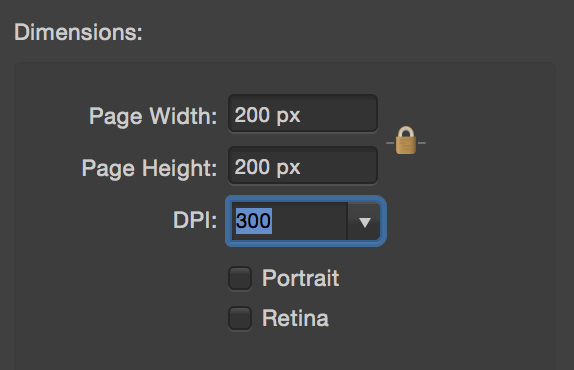Click the highlighted 300 value
574x370 pixels.
click(254, 221)
